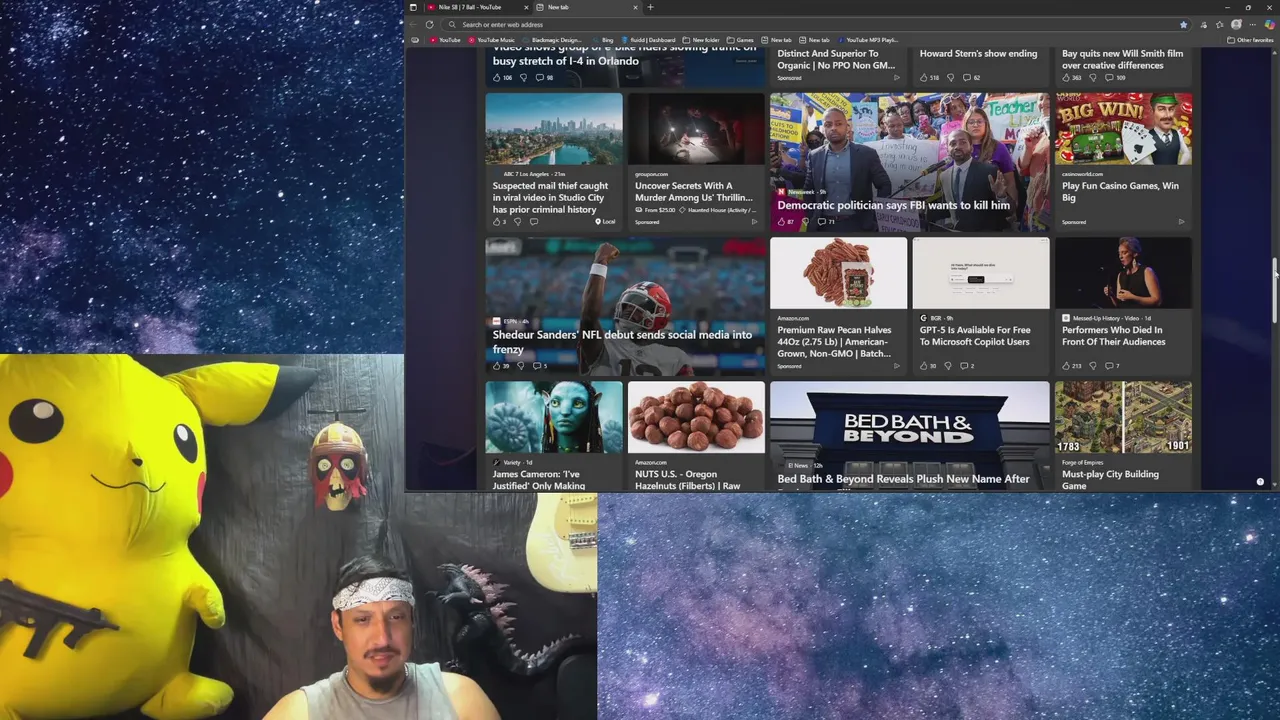Click ad choices icon on casino card

point(1181,222)
